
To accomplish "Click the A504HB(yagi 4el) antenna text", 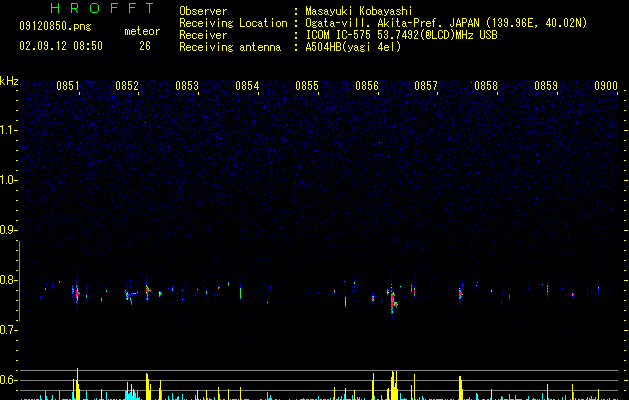I will [353, 47].
